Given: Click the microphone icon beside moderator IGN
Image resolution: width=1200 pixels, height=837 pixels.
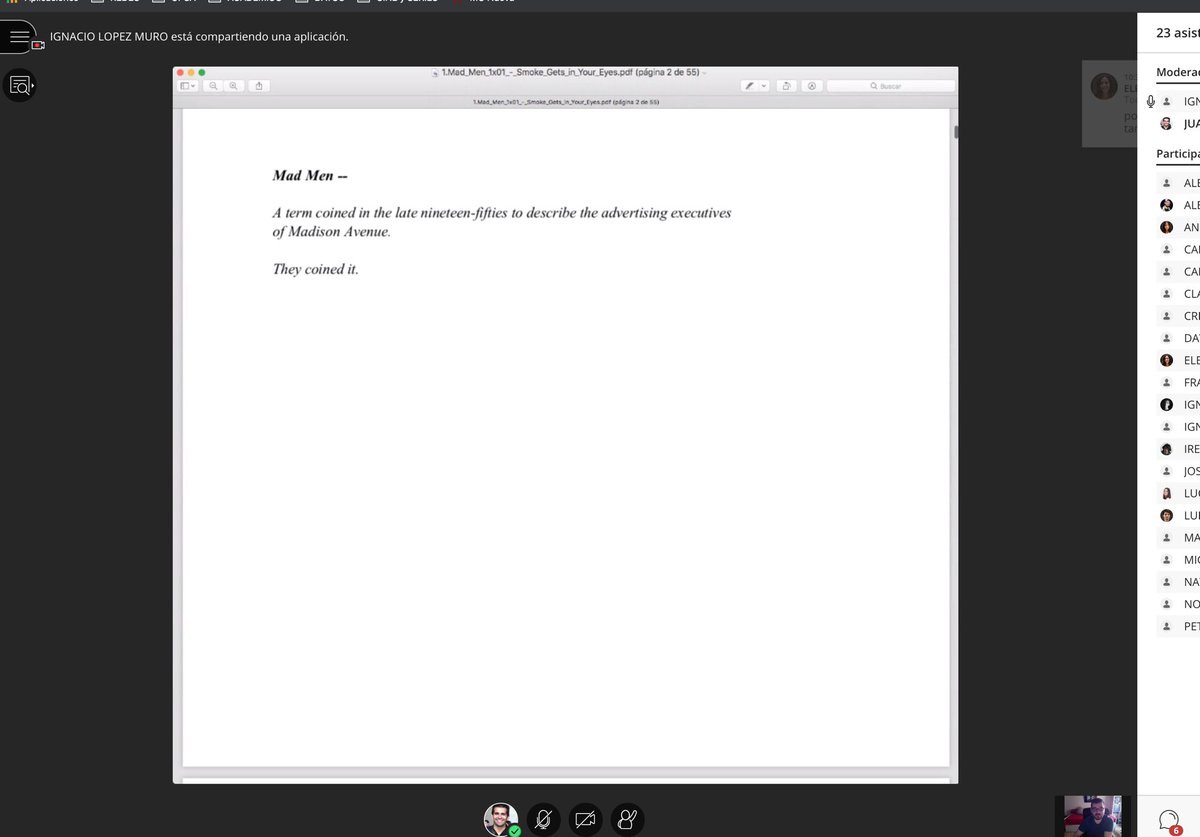Looking at the screenshot, I should tap(1151, 101).
